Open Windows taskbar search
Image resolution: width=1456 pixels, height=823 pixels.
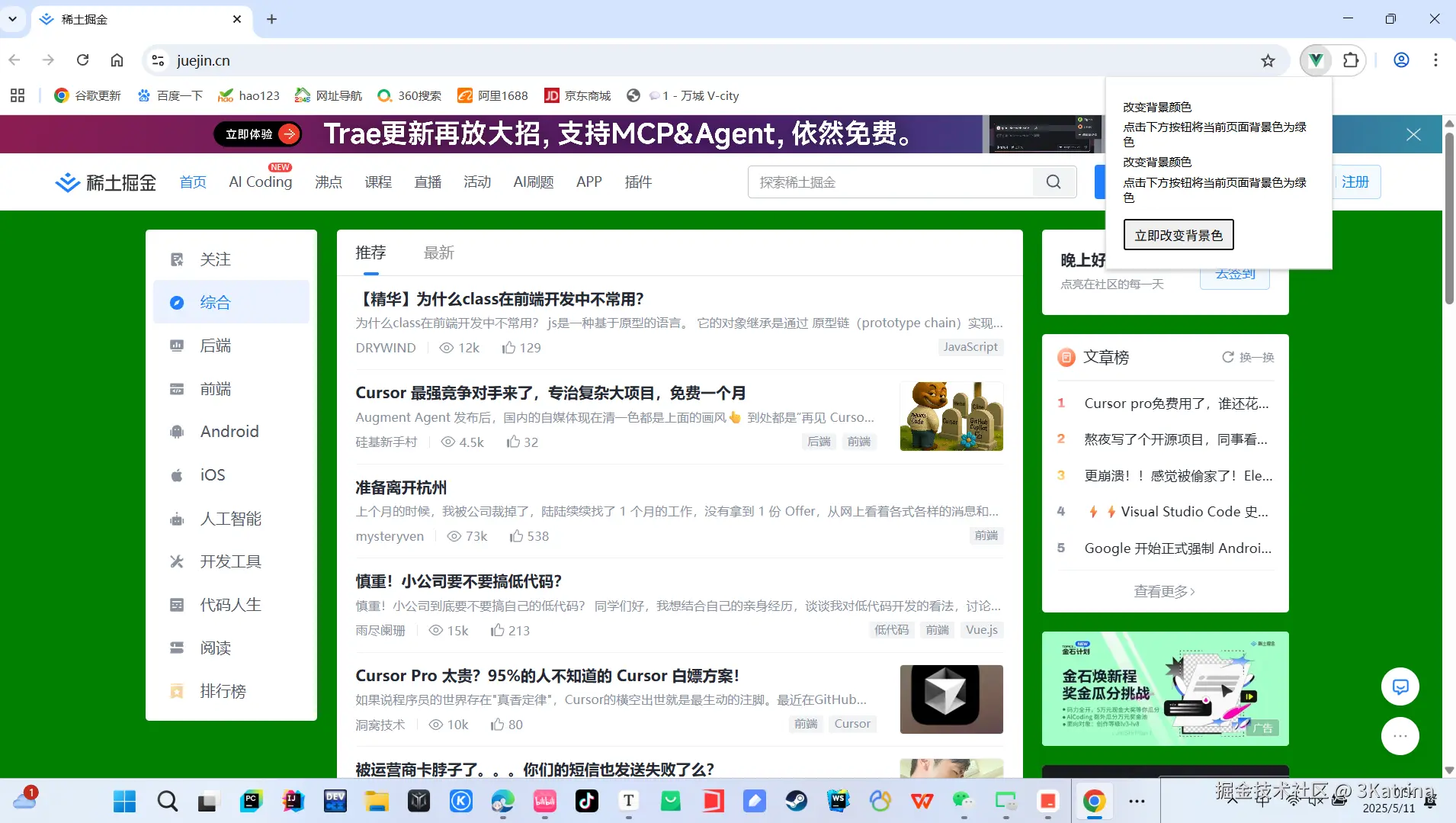(x=167, y=801)
